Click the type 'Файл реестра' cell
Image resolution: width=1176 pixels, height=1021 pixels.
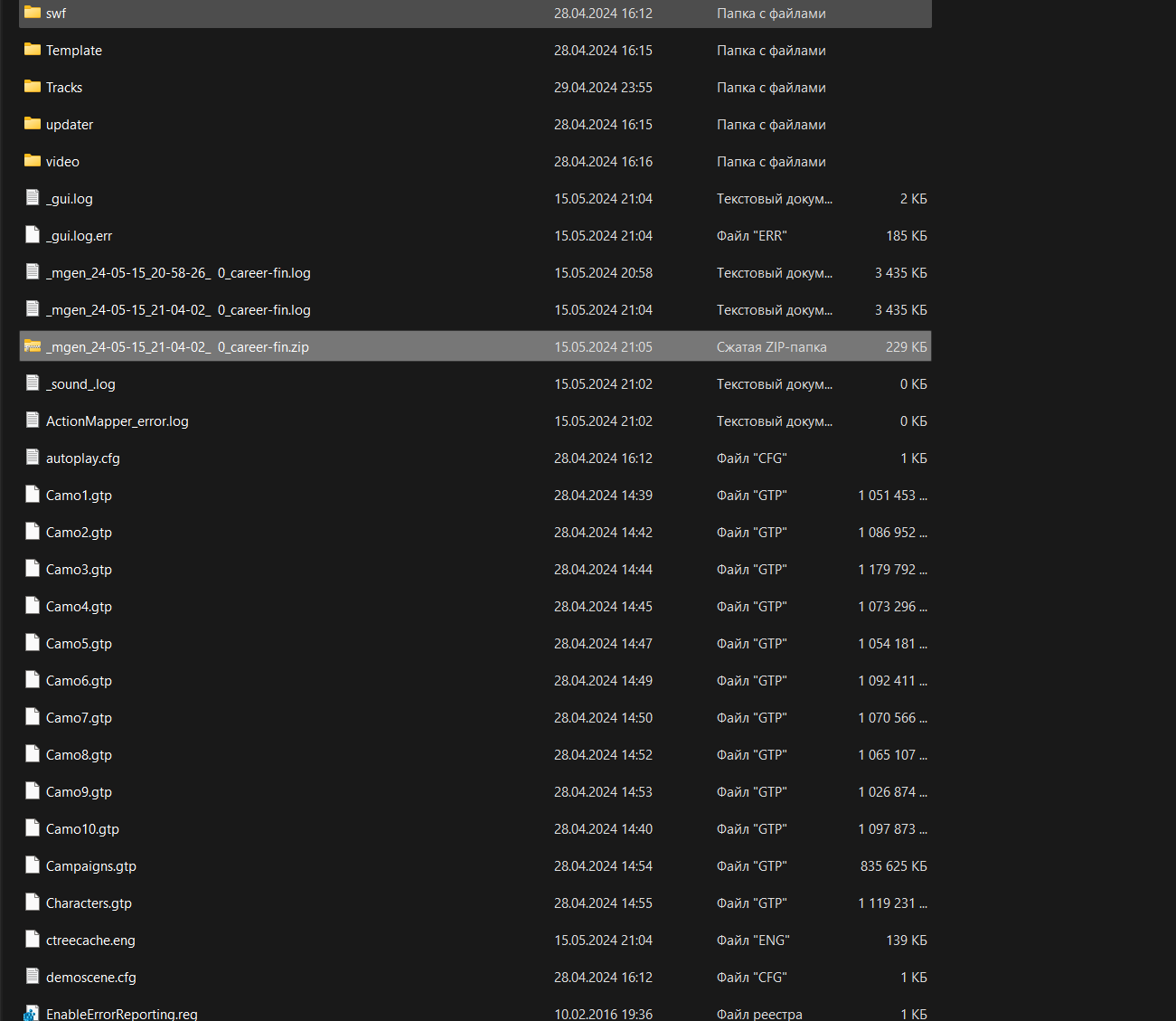(759, 1014)
